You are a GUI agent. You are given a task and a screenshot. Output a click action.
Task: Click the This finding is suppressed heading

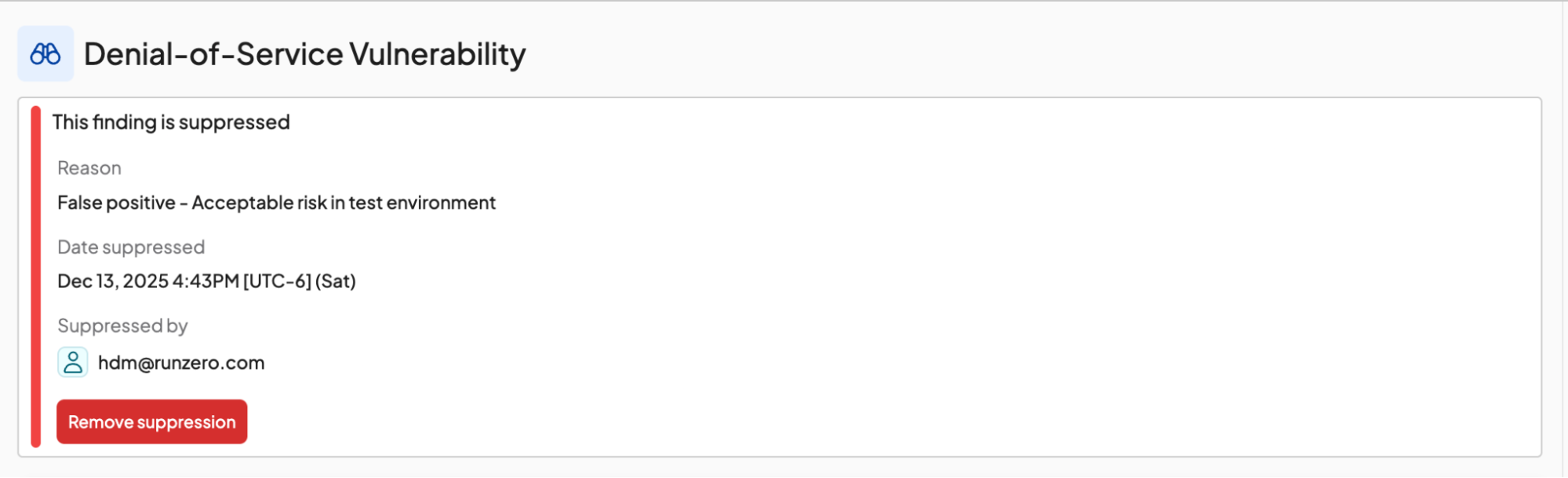171,122
